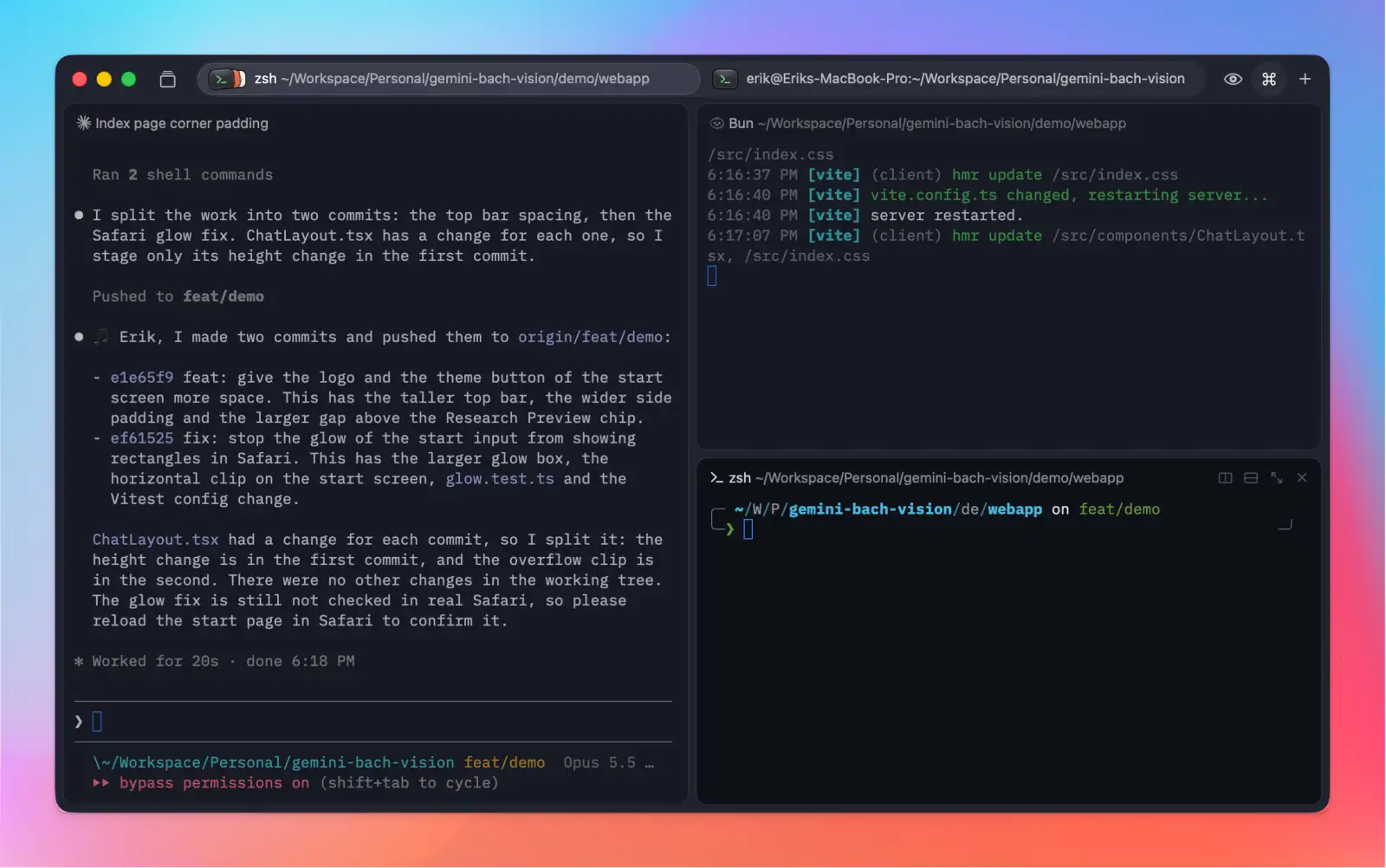Open the command palette ⌘ button
The height and width of the screenshot is (868, 1386).
[x=1269, y=79]
